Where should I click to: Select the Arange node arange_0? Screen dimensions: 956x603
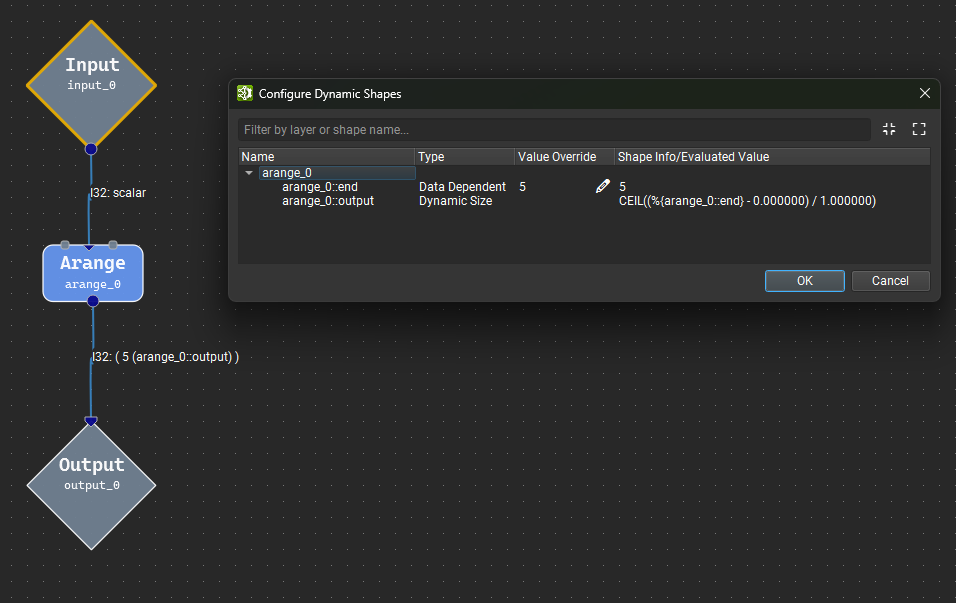click(93, 273)
